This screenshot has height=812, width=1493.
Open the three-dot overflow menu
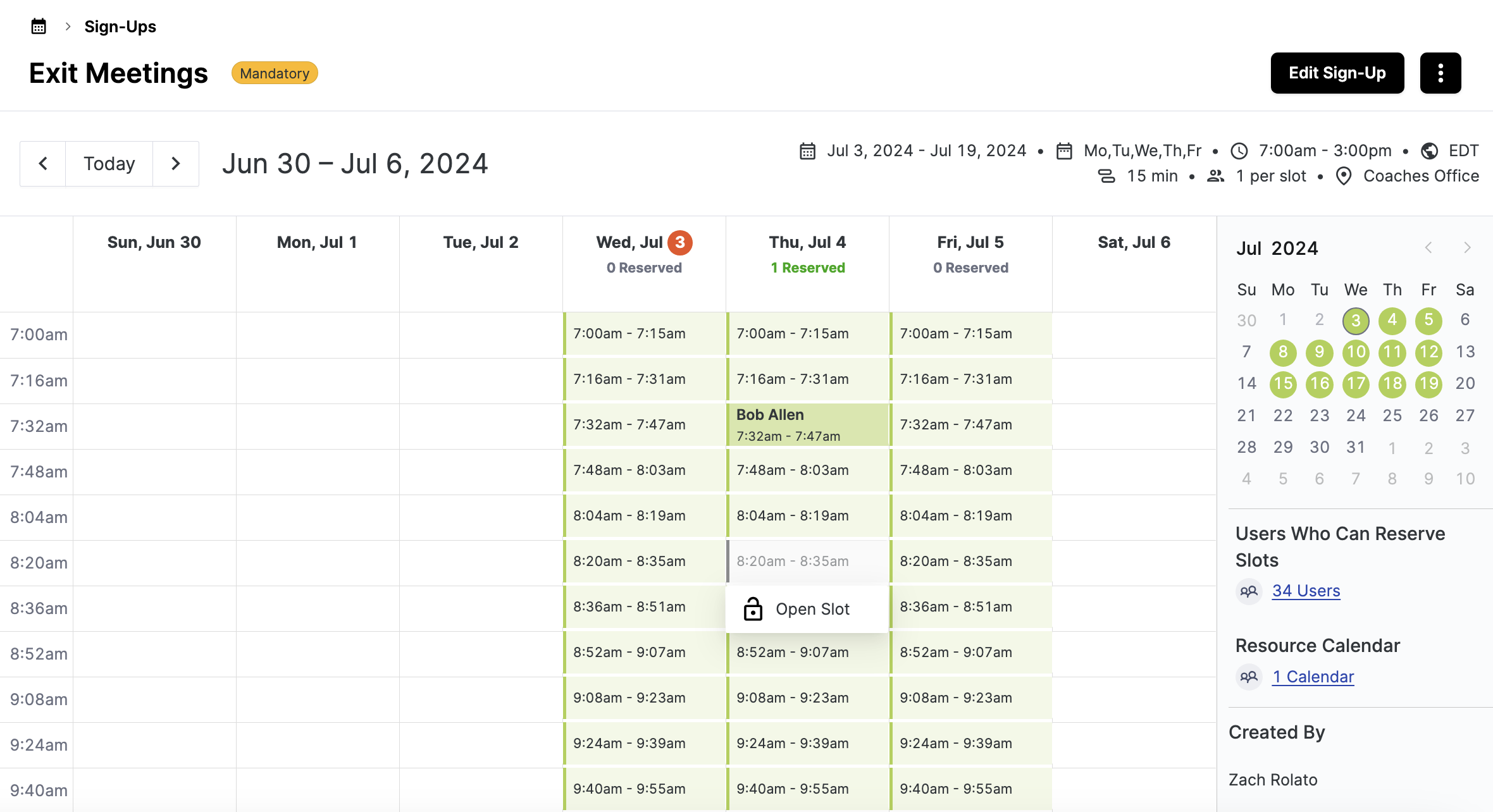click(x=1440, y=73)
